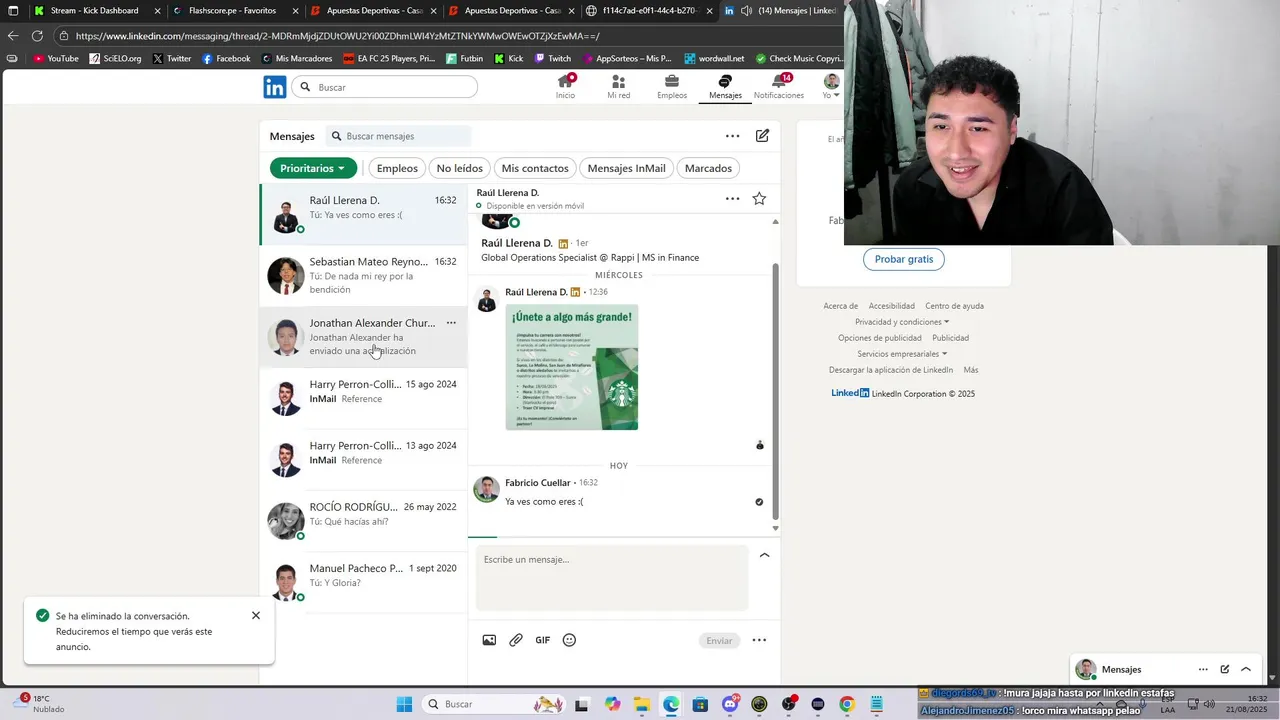Open the emoji picker
The height and width of the screenshot is (720, 1280).
(x=569, y=640)
